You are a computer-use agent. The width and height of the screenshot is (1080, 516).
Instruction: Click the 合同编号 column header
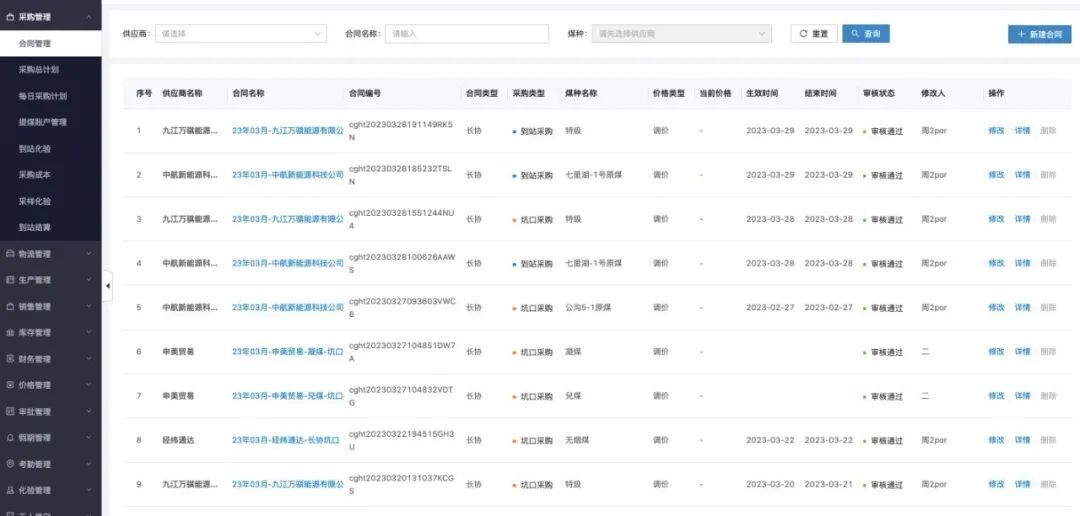(365, 93)
